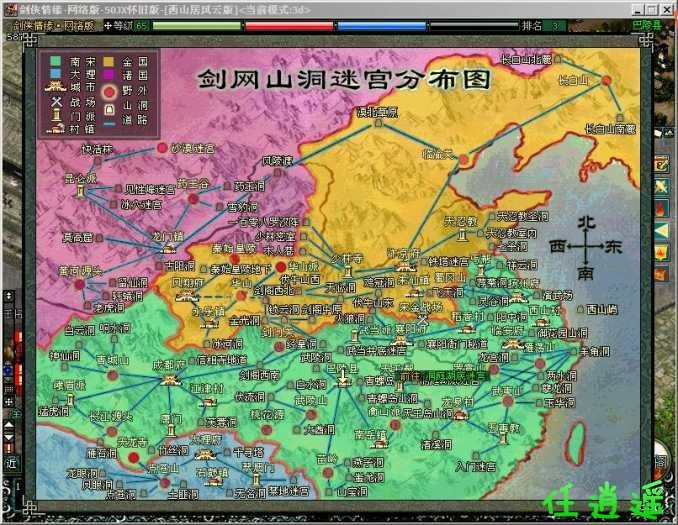Select the 长白山 red wilderness marker

point(607,80)
